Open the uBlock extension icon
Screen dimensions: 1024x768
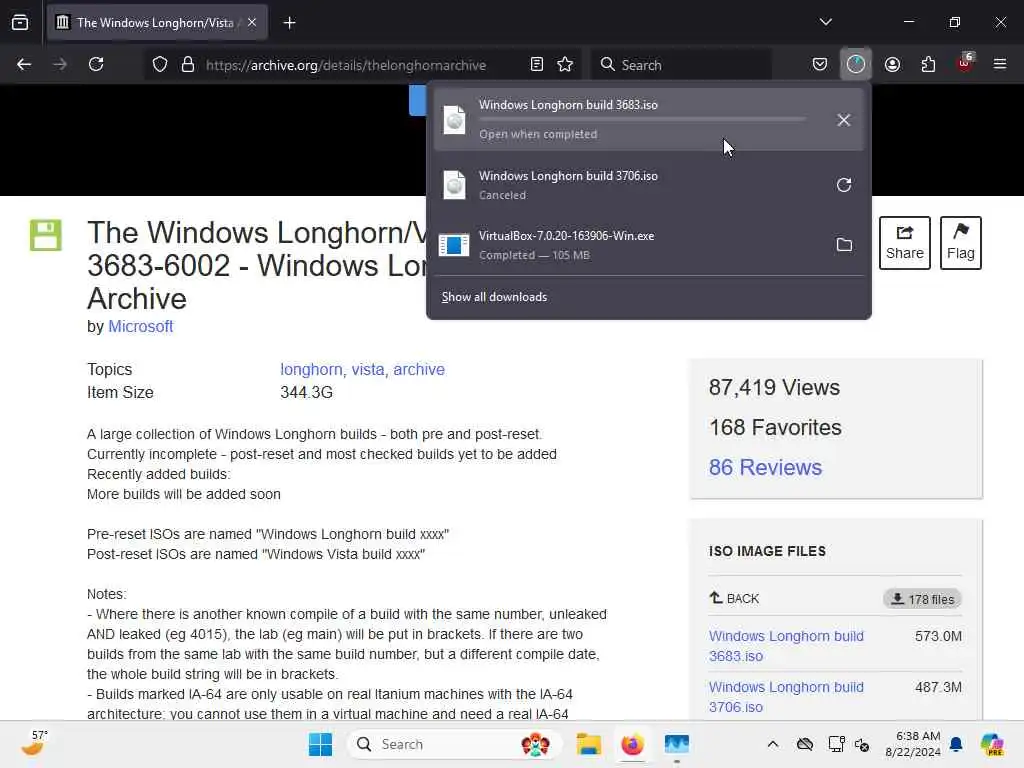tap(965, 63)
